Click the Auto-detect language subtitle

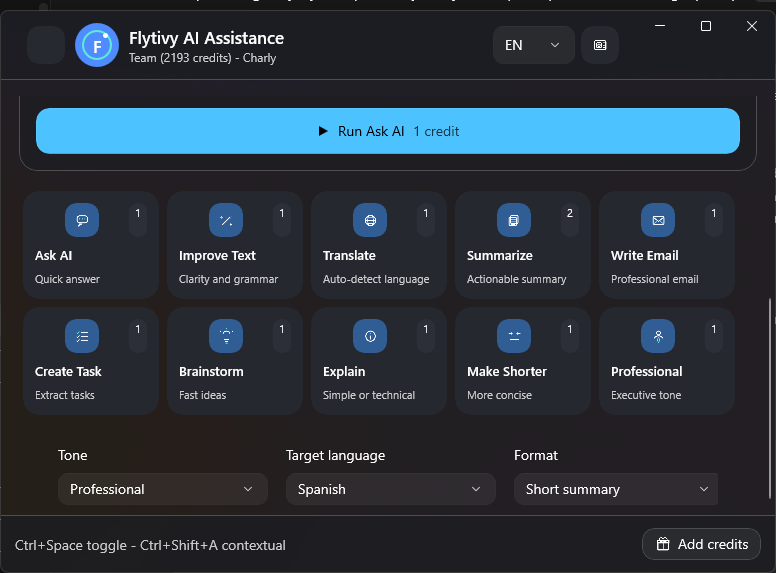click(376, 279)
